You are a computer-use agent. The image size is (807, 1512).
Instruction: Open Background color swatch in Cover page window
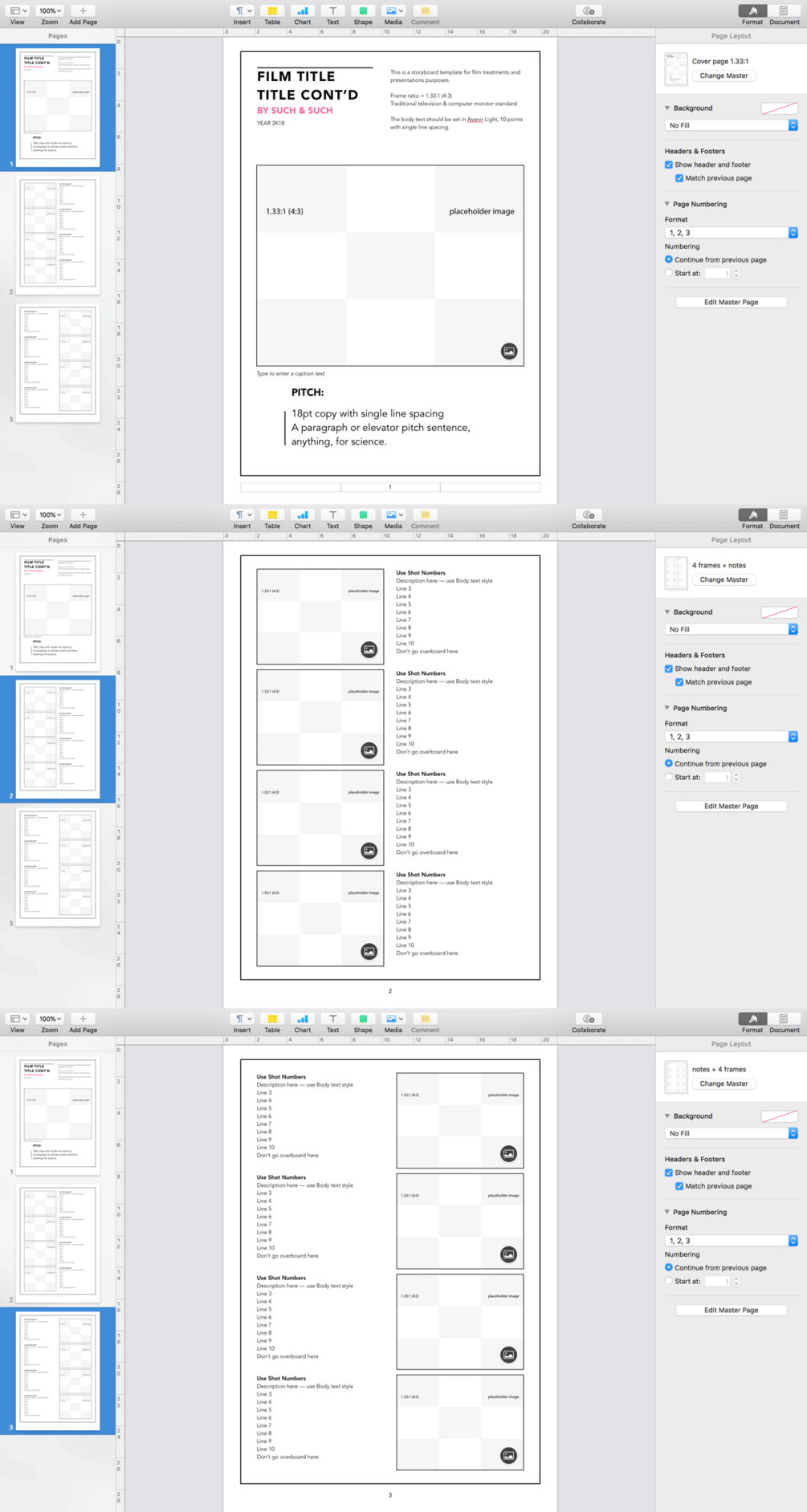(x=779, y=108)
